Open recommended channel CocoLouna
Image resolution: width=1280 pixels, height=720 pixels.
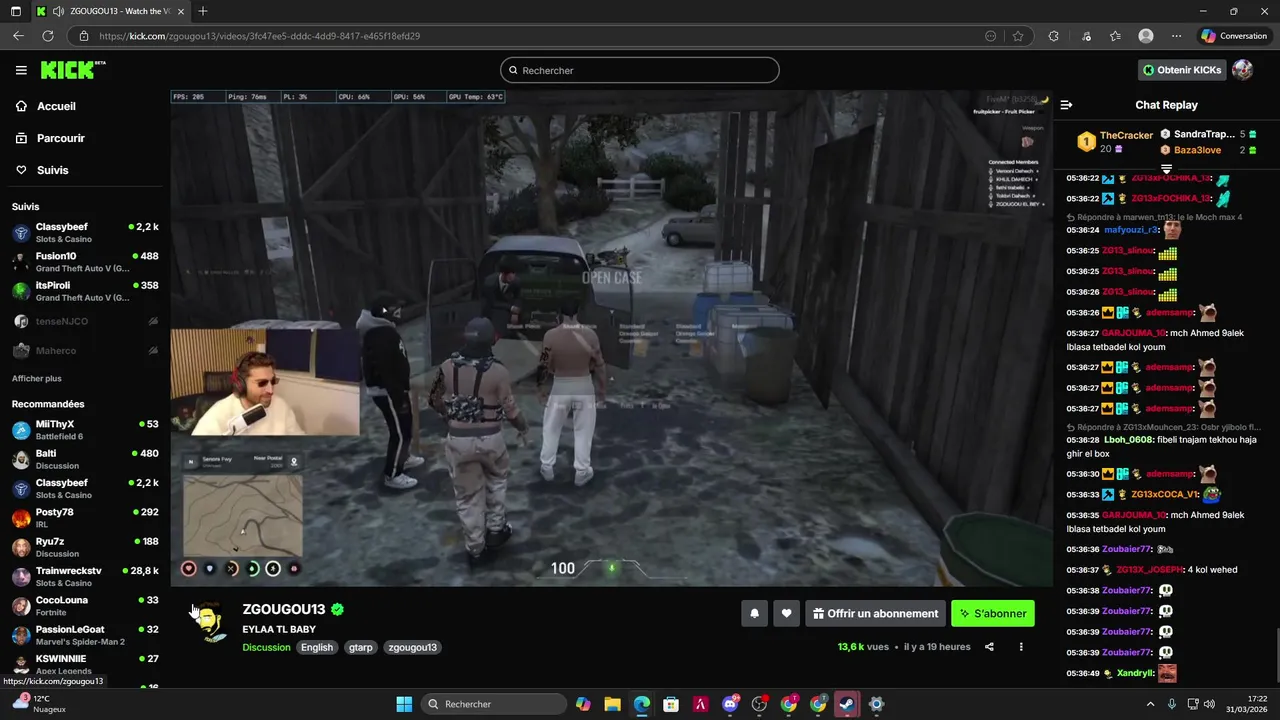85,606
